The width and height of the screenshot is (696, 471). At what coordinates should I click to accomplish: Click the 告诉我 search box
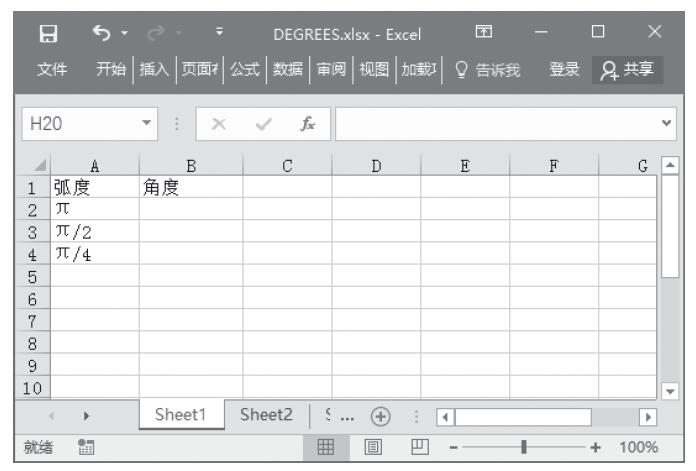coord(483,68)
